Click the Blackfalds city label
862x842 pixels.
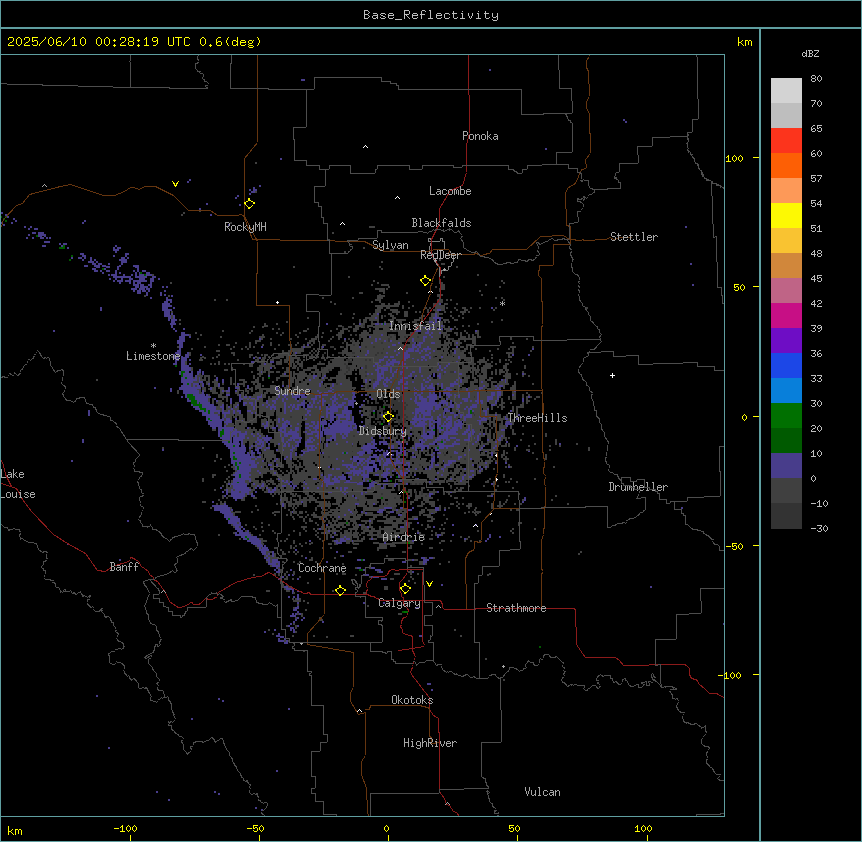[441, 223]
